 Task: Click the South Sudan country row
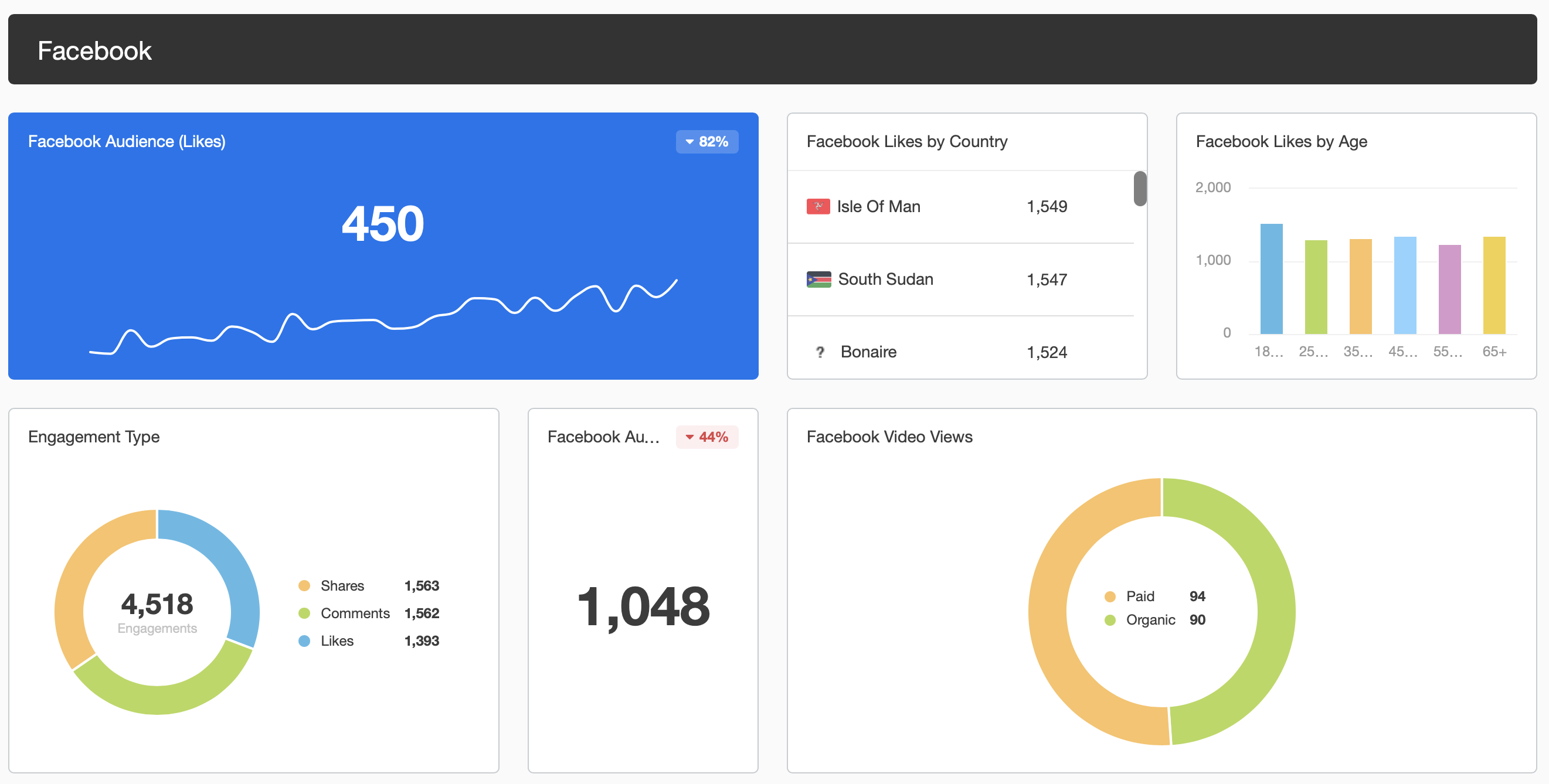point(960,279)
